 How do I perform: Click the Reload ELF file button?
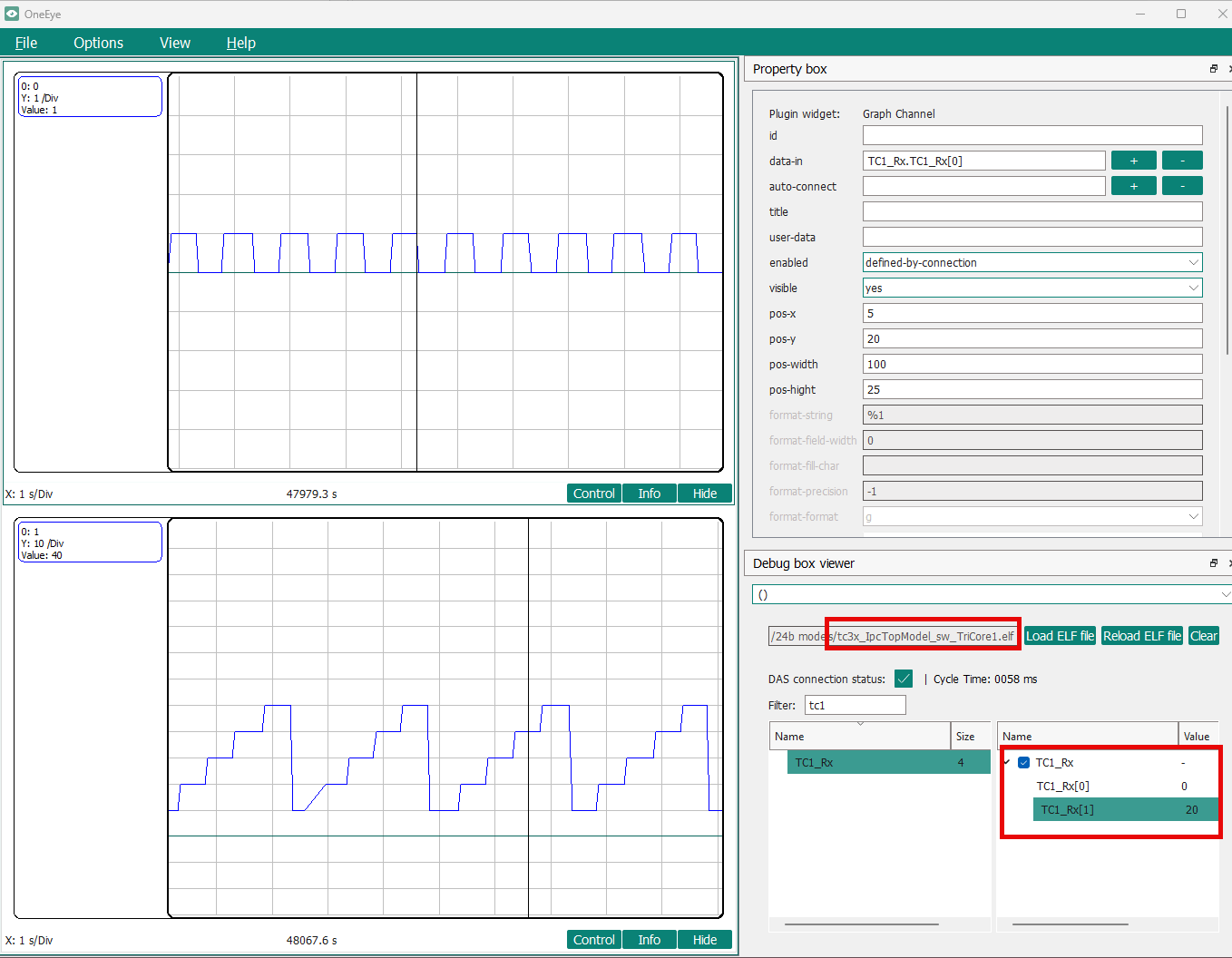point(1141,636)
